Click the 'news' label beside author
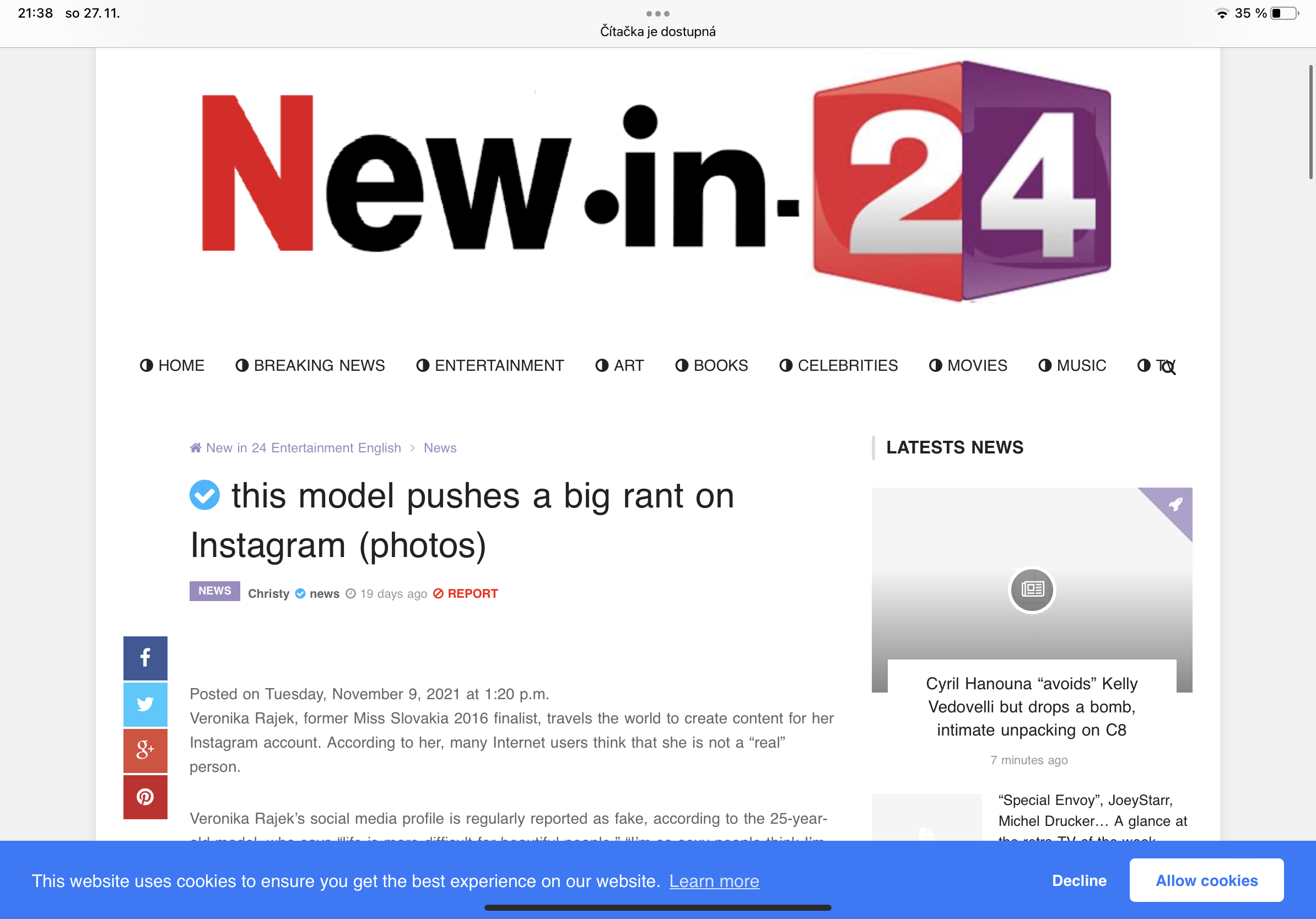1316x919 pixels. [x=325, y=593]
